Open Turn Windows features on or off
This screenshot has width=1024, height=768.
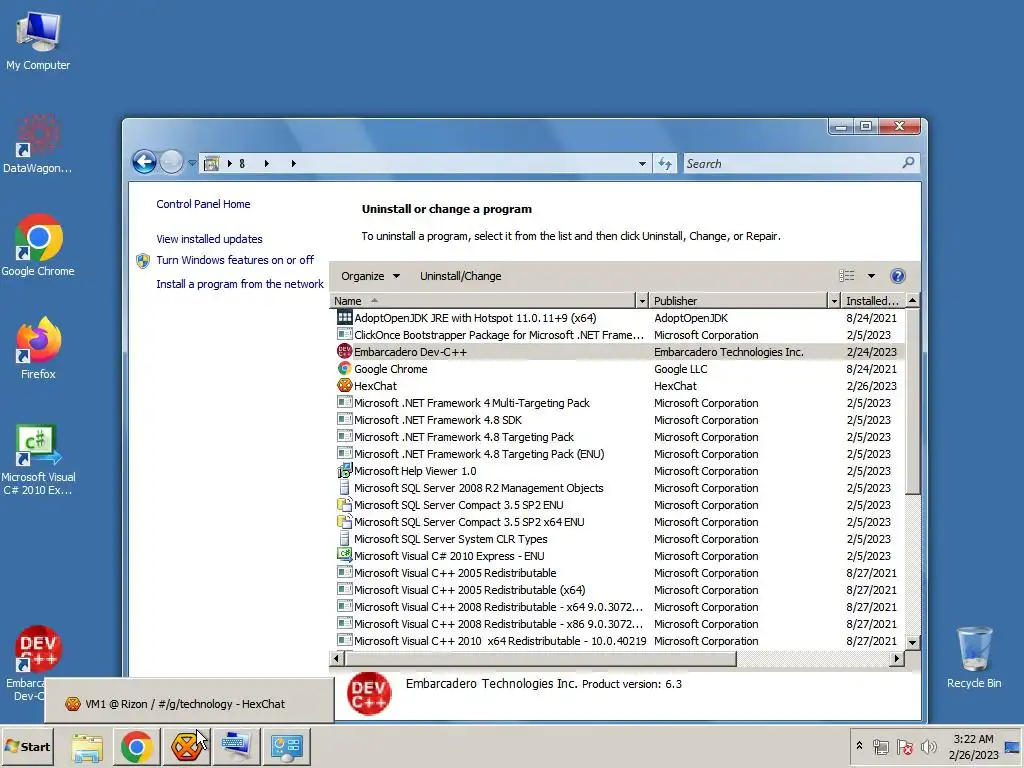[235, 260]
